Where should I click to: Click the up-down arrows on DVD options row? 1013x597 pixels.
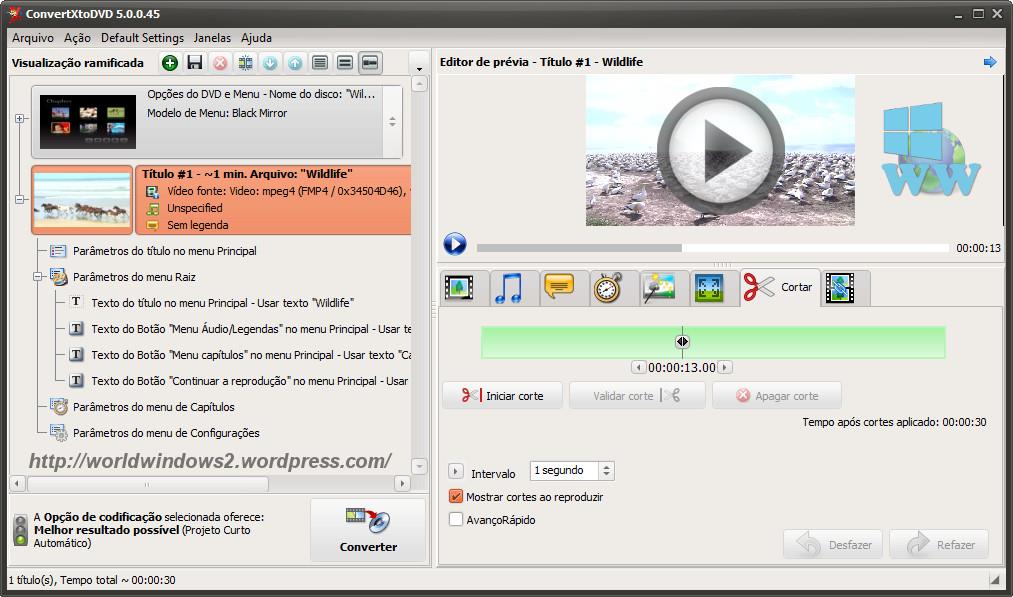click(x=392, y=121)
